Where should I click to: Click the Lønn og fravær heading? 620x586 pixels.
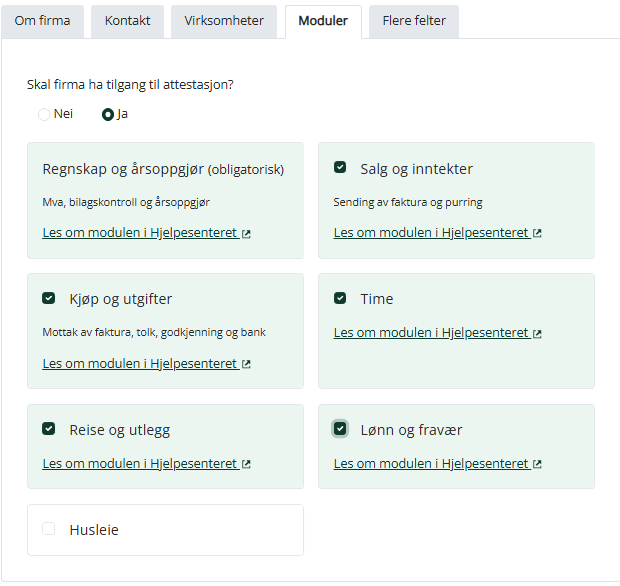[x=411, y=430]
